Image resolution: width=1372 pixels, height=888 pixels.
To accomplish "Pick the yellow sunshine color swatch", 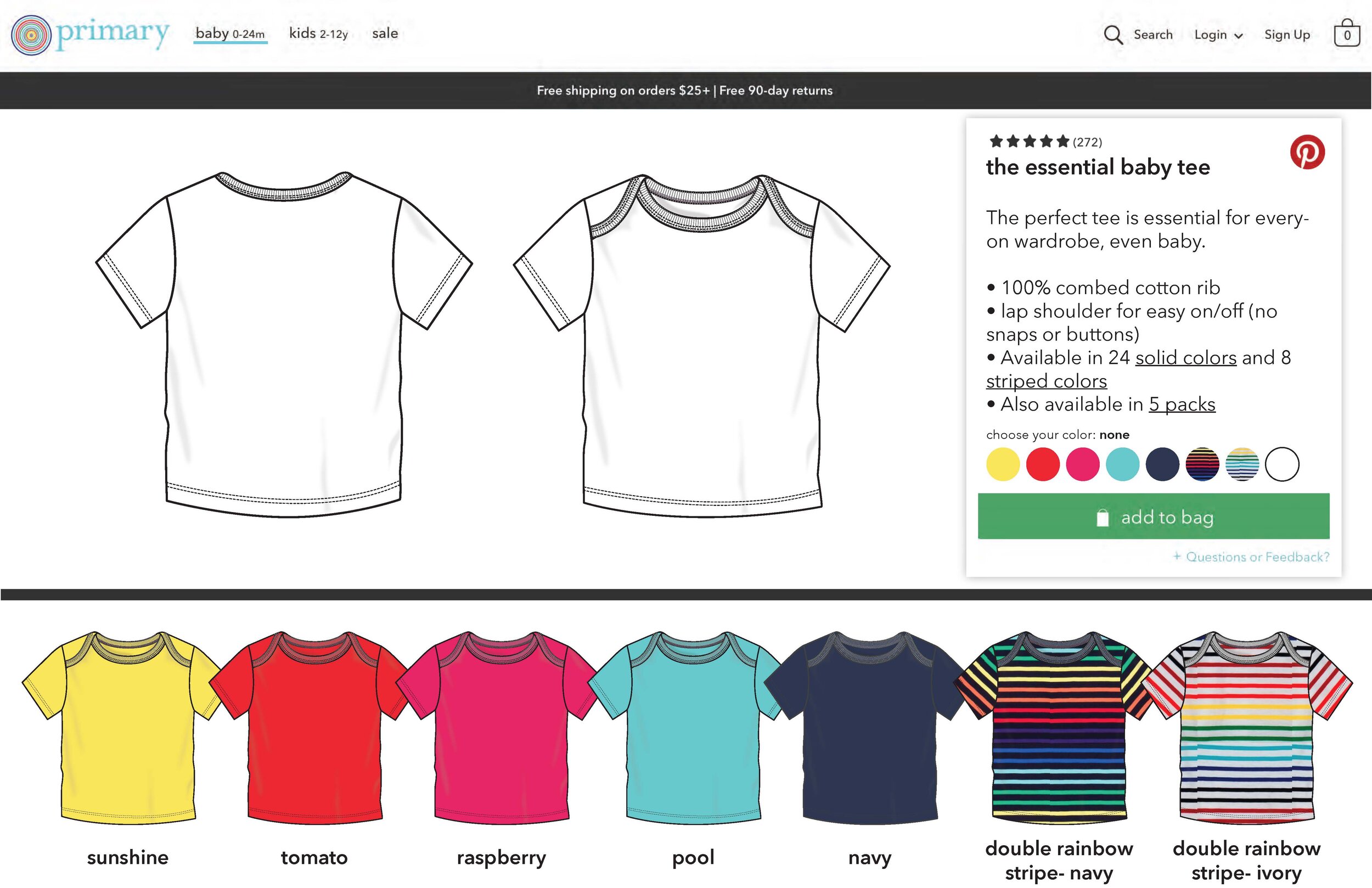I will click(1003, 464).
